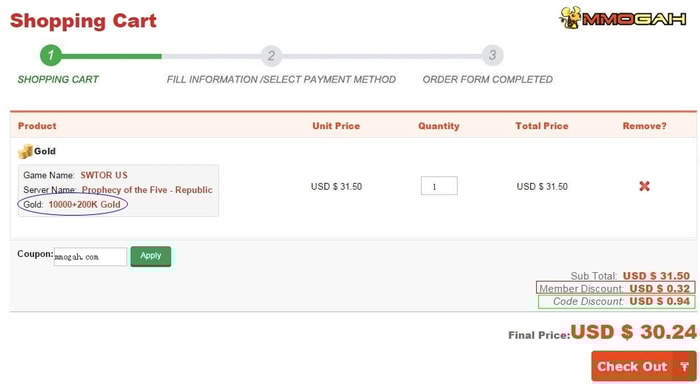Select step 1 green circle
The image size is (700, 384).
point(51,55)
